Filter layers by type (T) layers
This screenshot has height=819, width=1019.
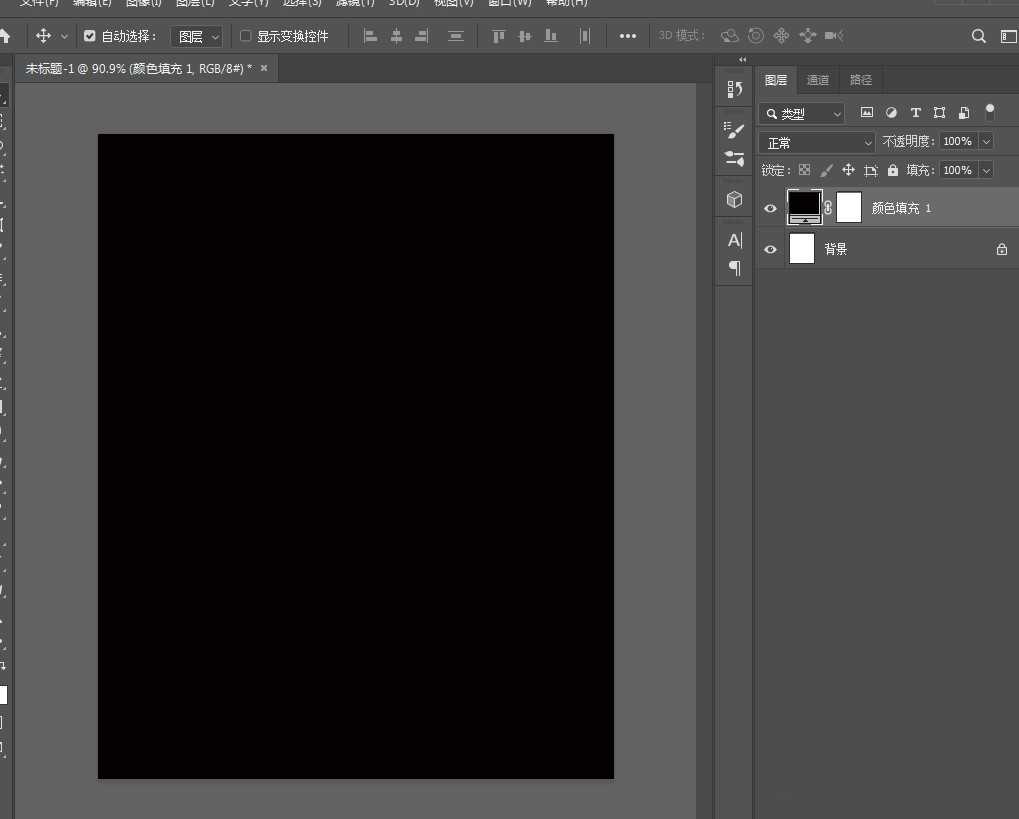point(915,113)
